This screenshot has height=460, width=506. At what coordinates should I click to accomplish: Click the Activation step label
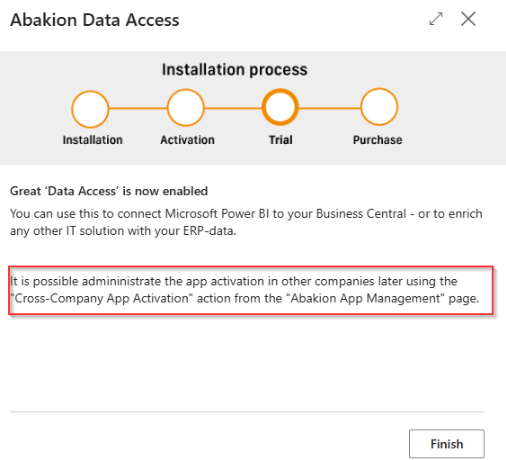pyautogui.click(x=187, y=140)
